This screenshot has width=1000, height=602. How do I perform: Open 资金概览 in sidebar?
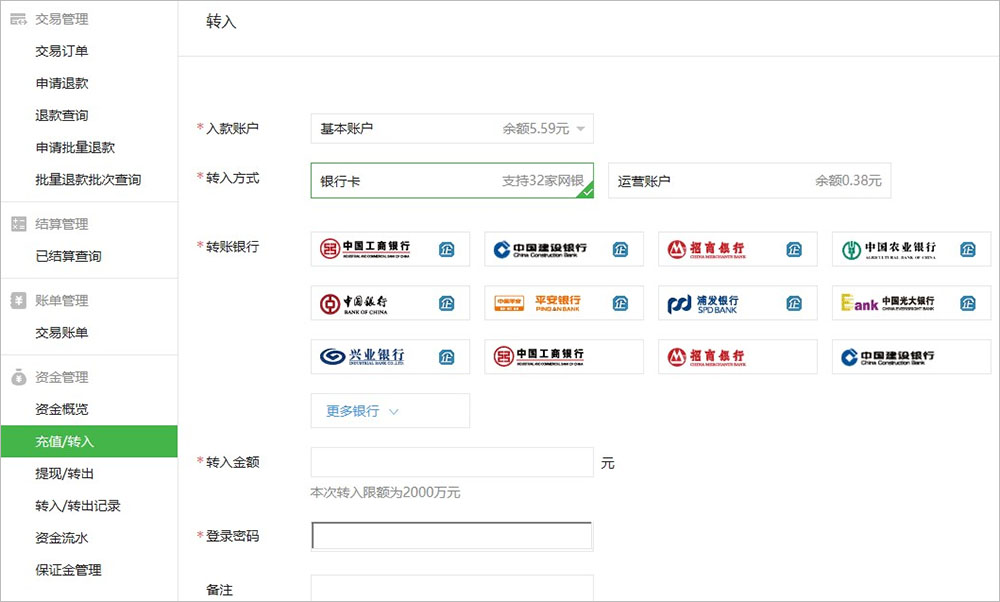[62, 409]
